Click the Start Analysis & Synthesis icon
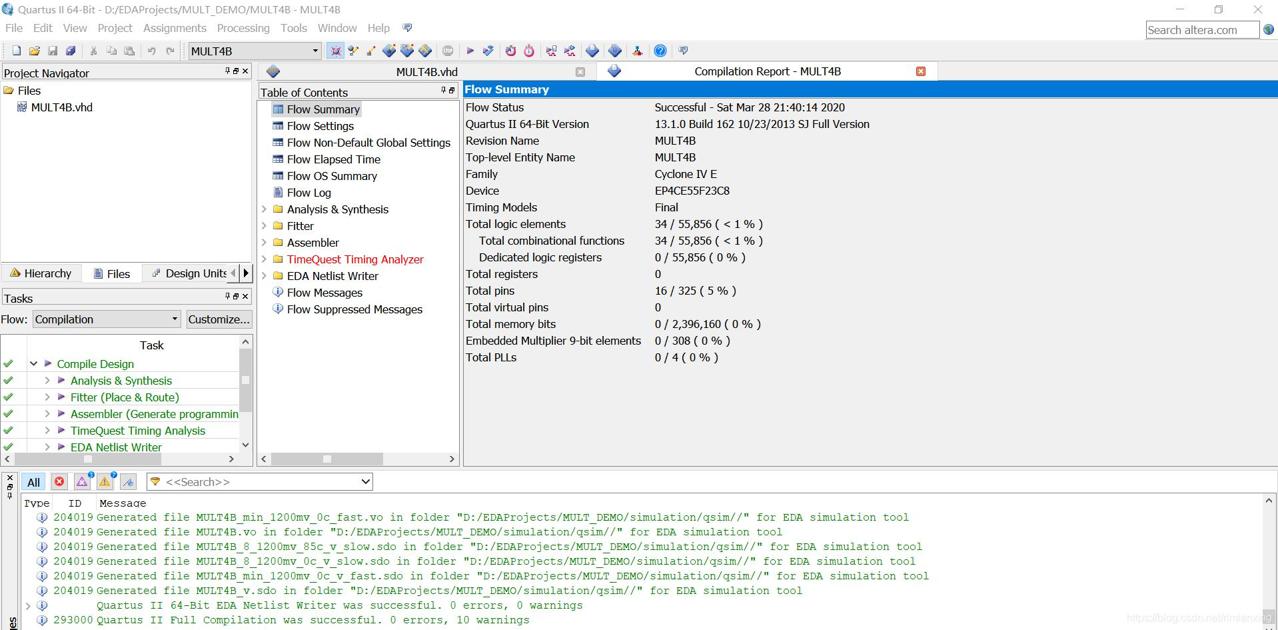Viewport: 1278px width, 630px height. (488, 51)
